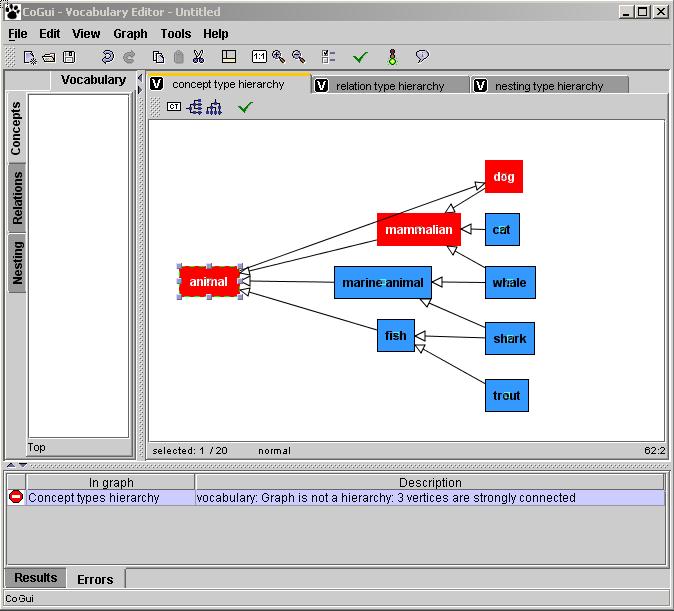Viewport: 674px width, 611px height.
Task: Select the animal concept node
Action: [209, 282]
